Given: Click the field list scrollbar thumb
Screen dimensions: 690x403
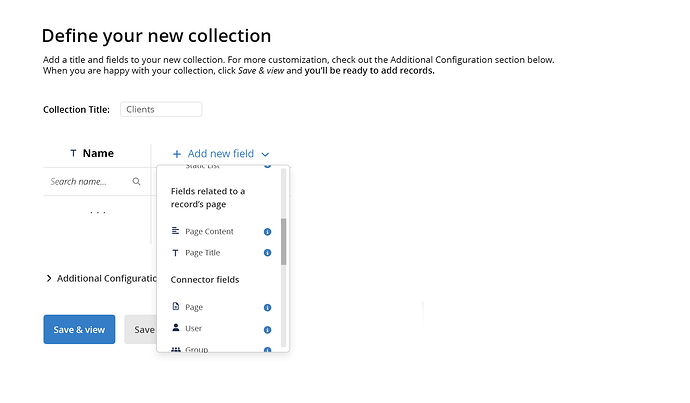Looking at the screenshot, I should [283, 241].
